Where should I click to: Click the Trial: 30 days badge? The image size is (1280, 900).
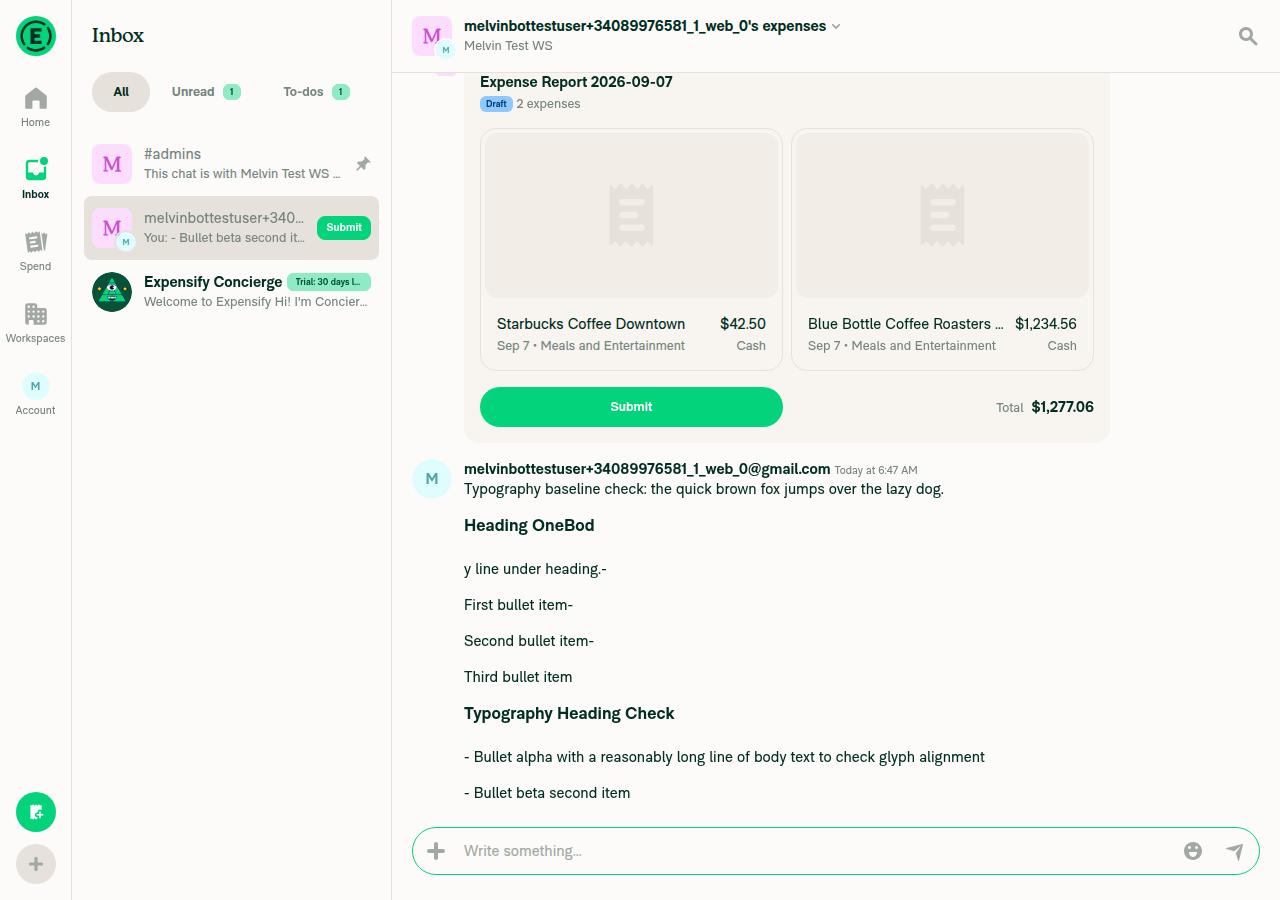(329, 282)
